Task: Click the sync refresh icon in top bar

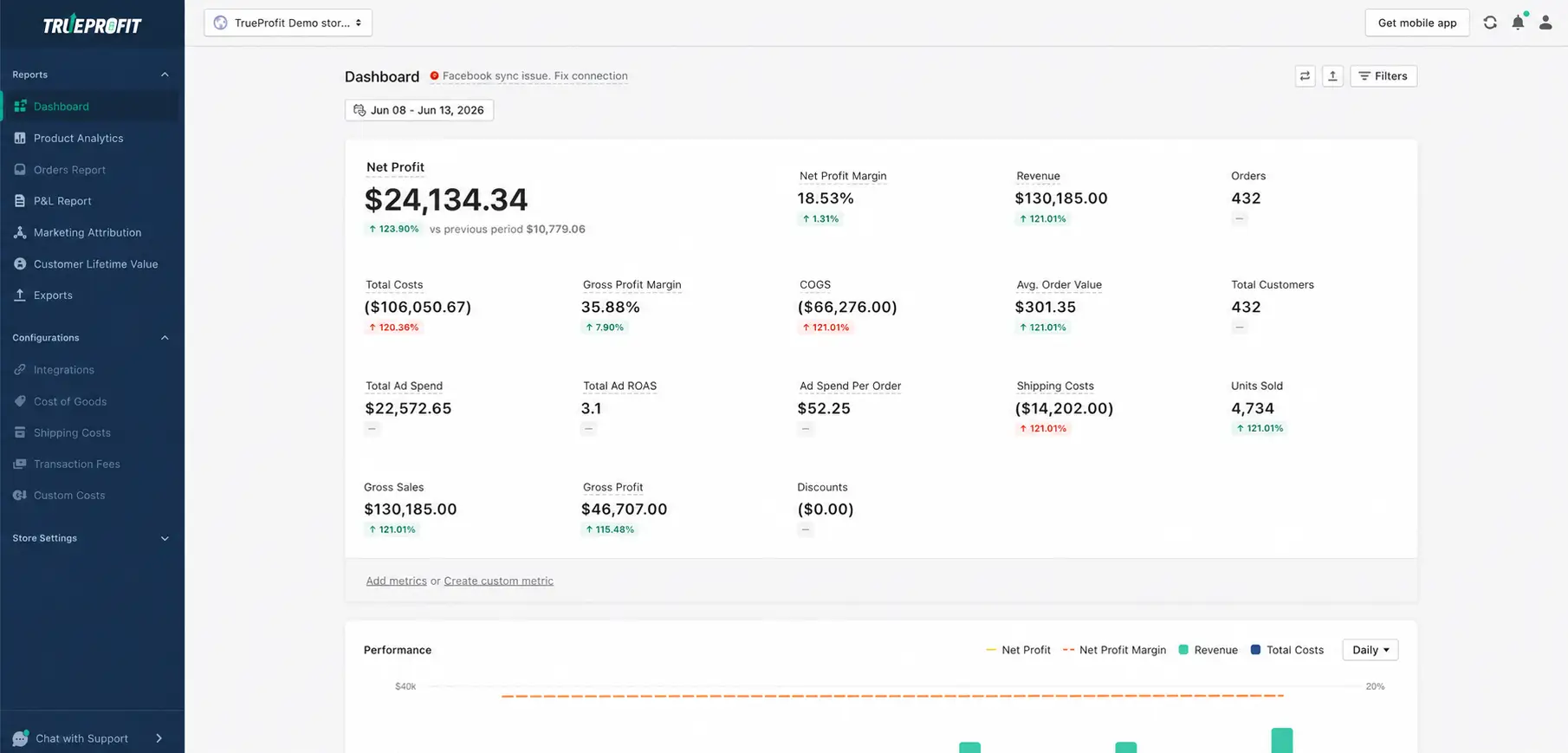Action: click(x=1490, y=23)
